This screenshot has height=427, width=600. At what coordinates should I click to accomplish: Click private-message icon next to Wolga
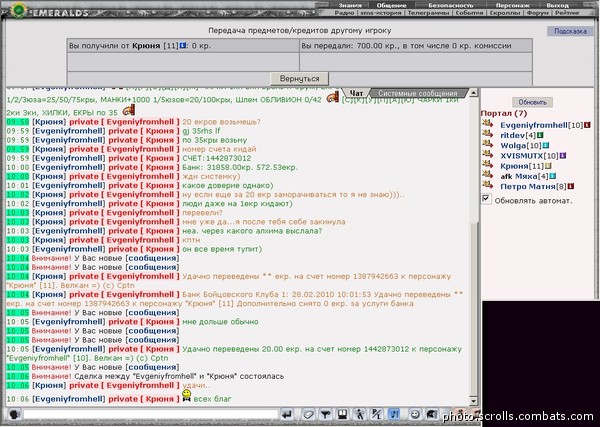click(x=488, y=144)
